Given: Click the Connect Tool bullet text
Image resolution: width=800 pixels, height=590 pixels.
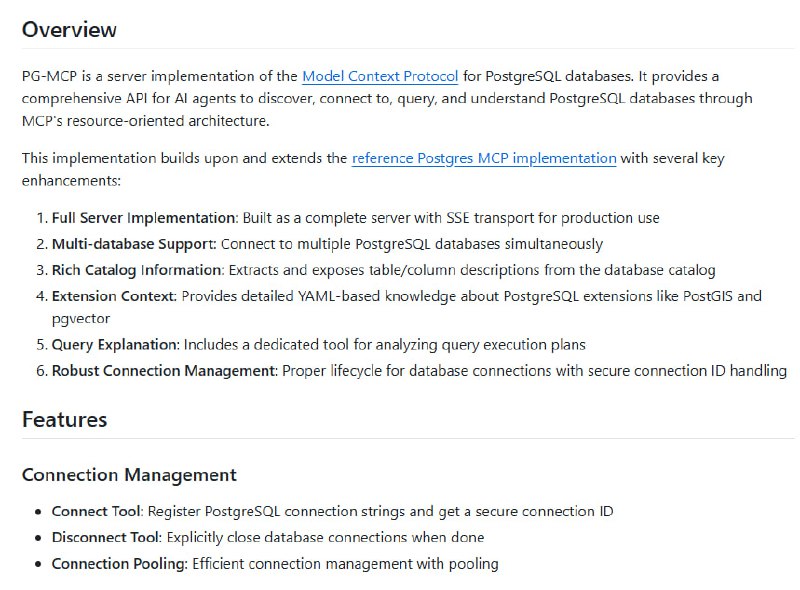Looking at the screenshot, I should [x=333, y=511].
